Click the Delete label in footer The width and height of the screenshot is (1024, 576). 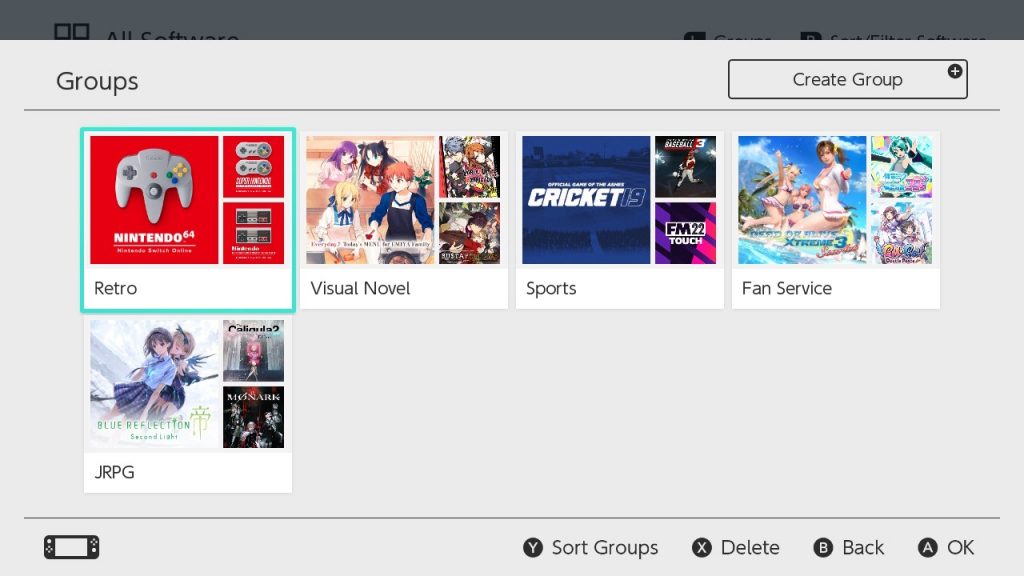(x=749, y=548)
